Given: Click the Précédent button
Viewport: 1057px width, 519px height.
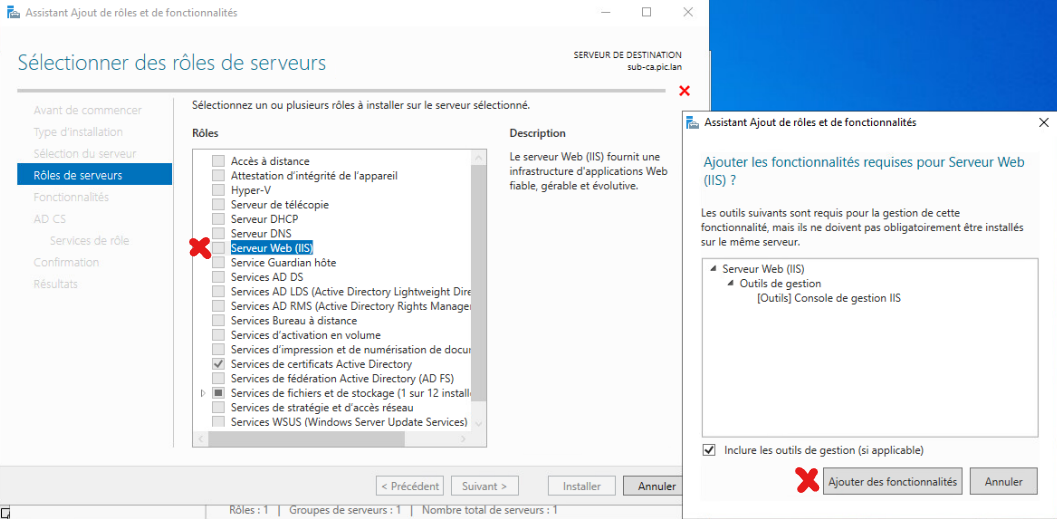Looking at the screenshot, I should (x=411, y=486).
